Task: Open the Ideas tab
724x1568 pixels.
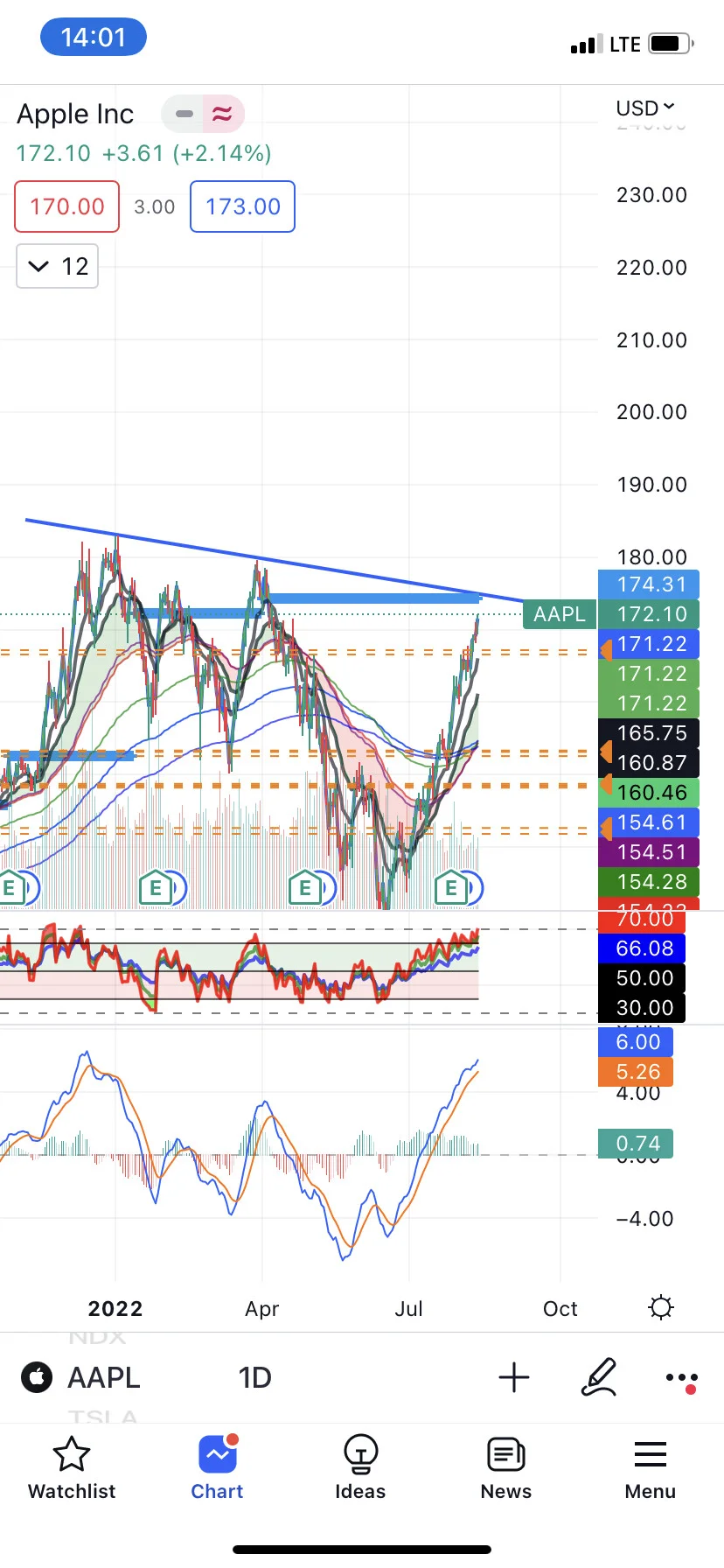Action: pyautogui.click(x=360, y=1469)
